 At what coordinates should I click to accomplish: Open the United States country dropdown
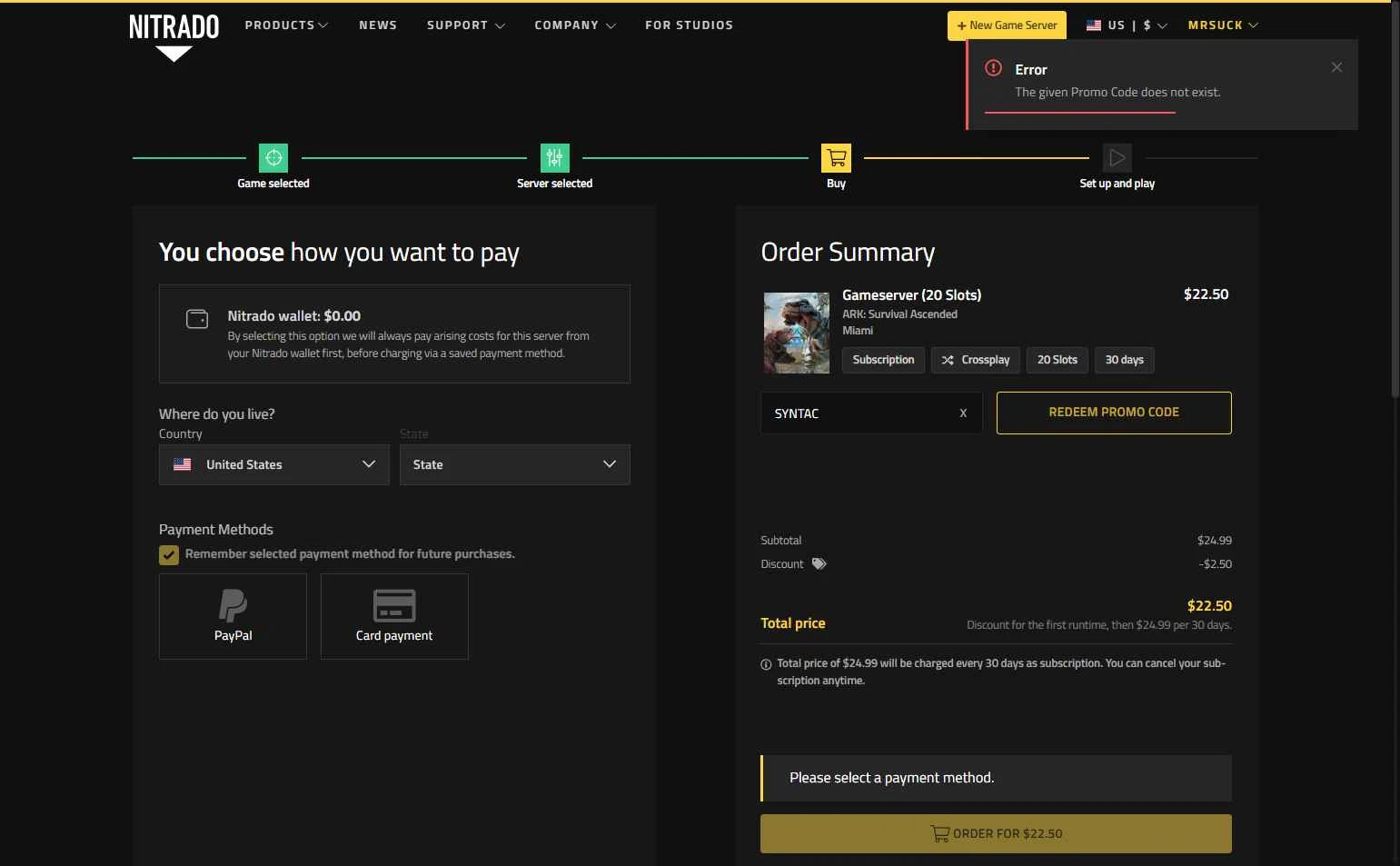tap(274, 464)
